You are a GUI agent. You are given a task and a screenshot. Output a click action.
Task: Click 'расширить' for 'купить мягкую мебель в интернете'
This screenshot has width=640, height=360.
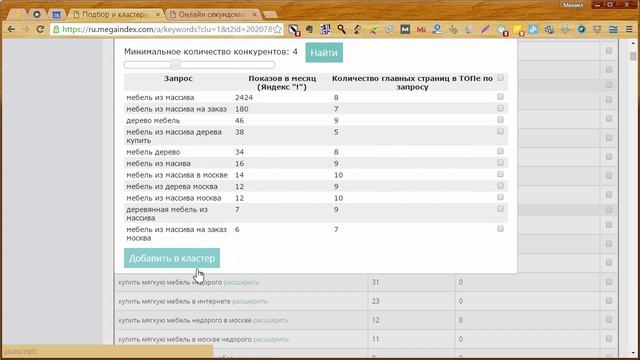pyautogui.click(x=250, y=301)
